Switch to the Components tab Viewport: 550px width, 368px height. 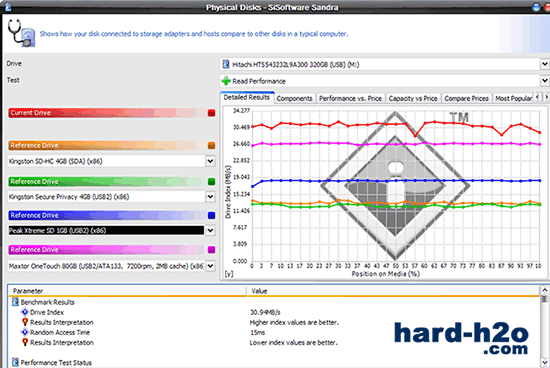[294, 98]
